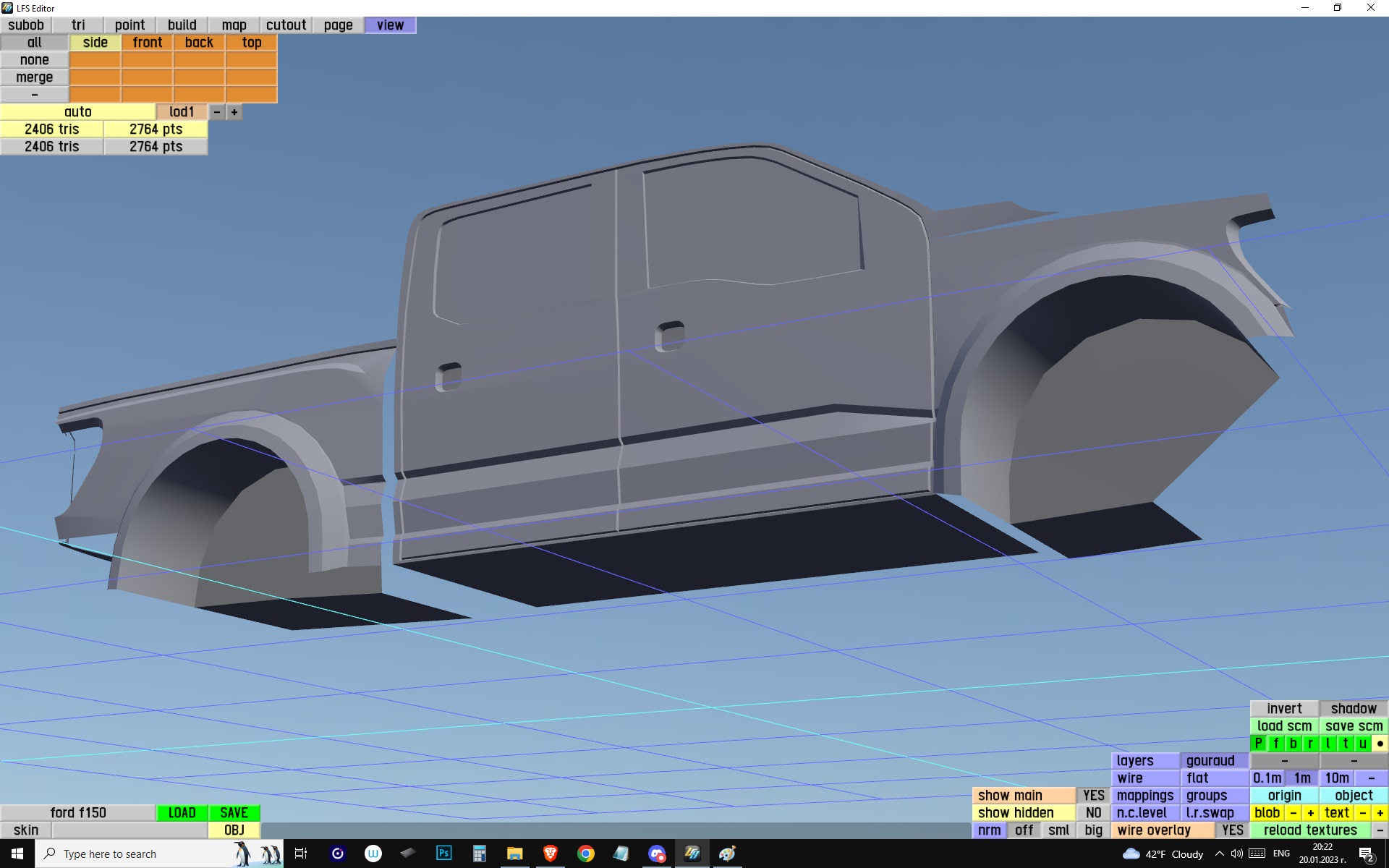Click the 'P' view preset button
The height and width of the screenshot is (868, 1389).
click(x=1258, y=744)
